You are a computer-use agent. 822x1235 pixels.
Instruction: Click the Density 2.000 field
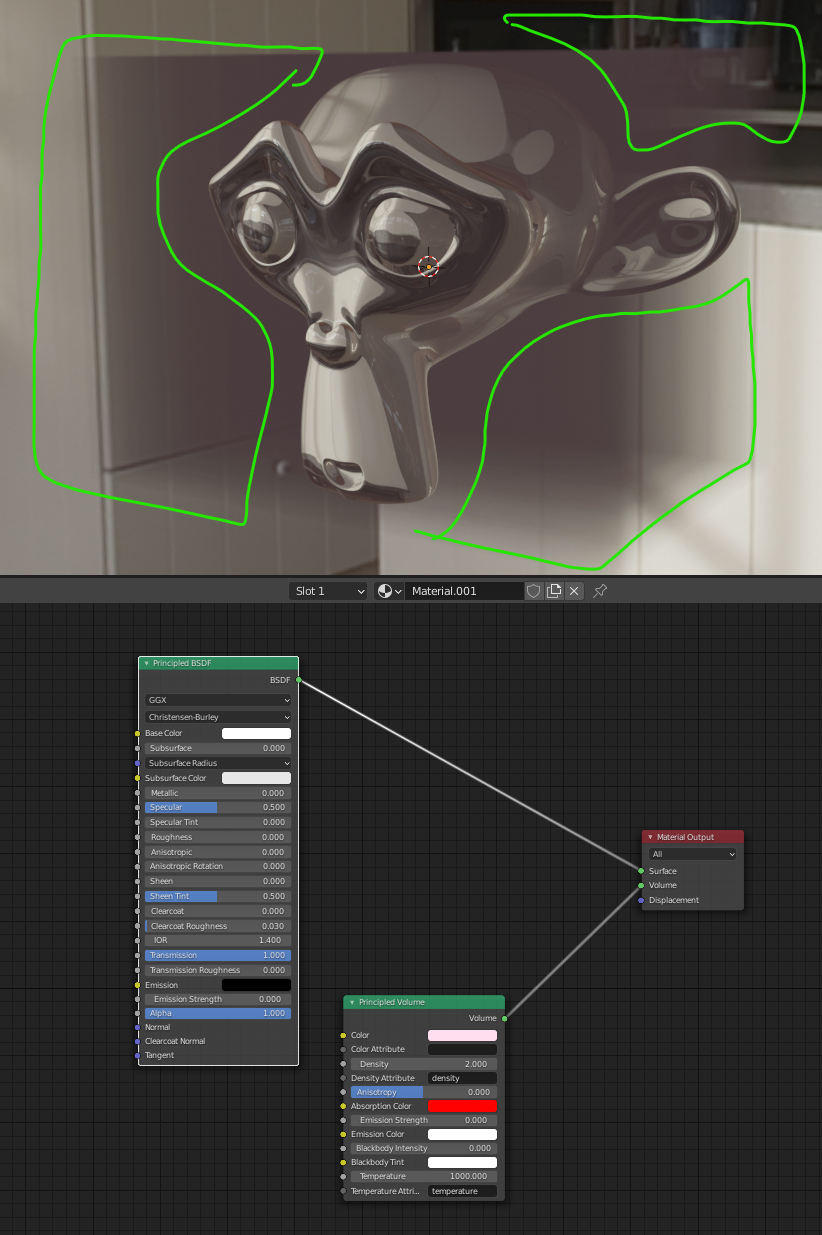click(424, 1064)
